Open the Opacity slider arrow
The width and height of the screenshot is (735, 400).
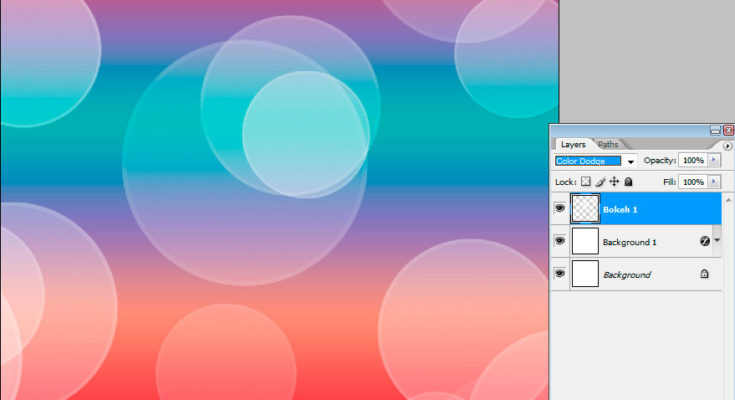[x=714, y=160]
